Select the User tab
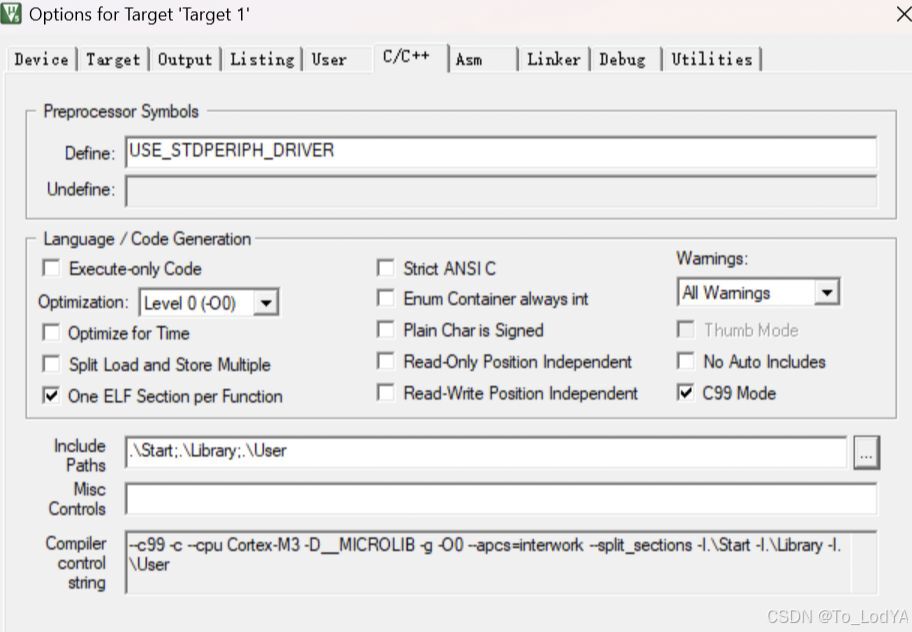The height and width of the screenshot is (632, 912). [x=329, y=59]
